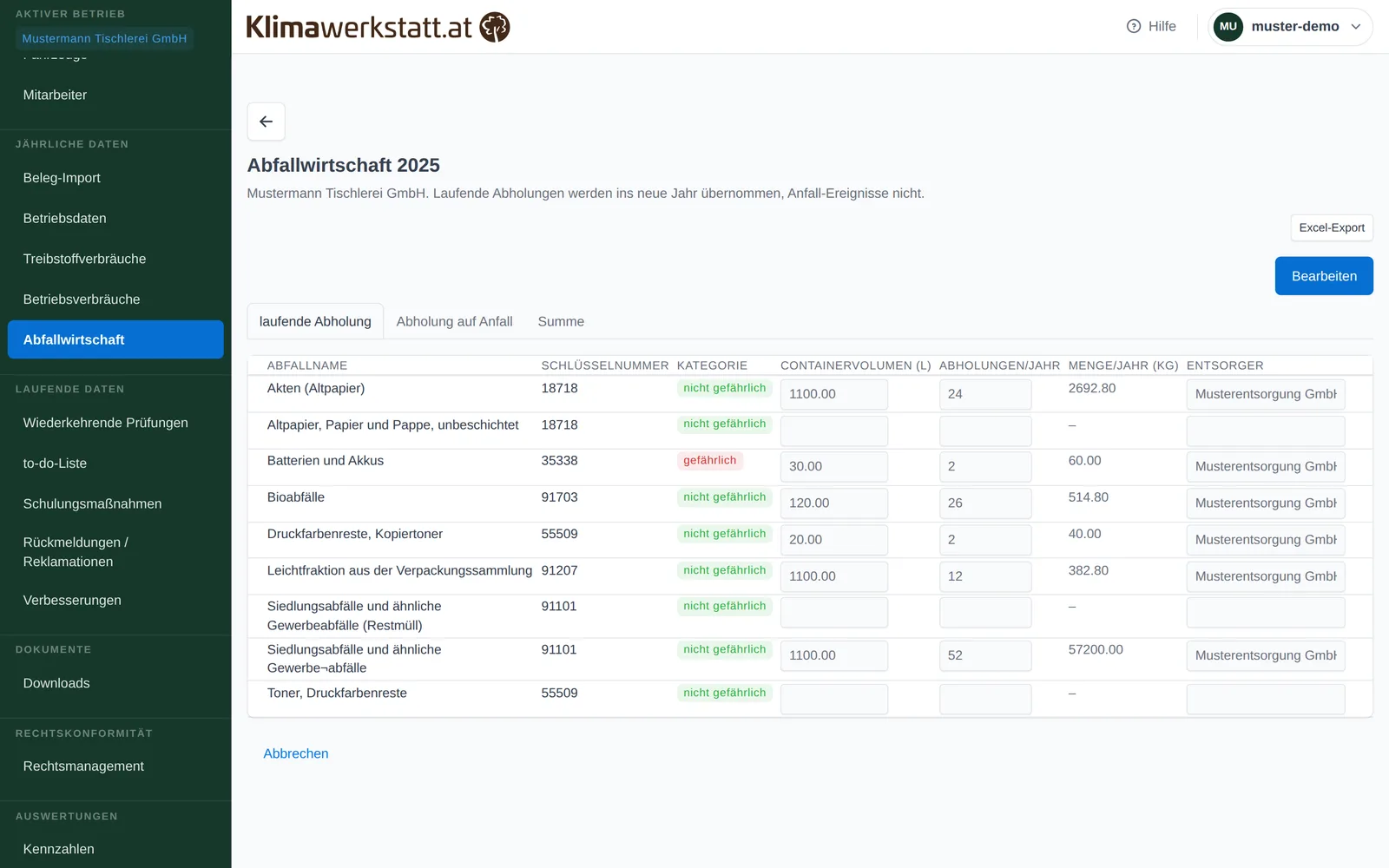Click Schlüsselnummer 91207
1389x868 pixels.
tap(559, 570)
